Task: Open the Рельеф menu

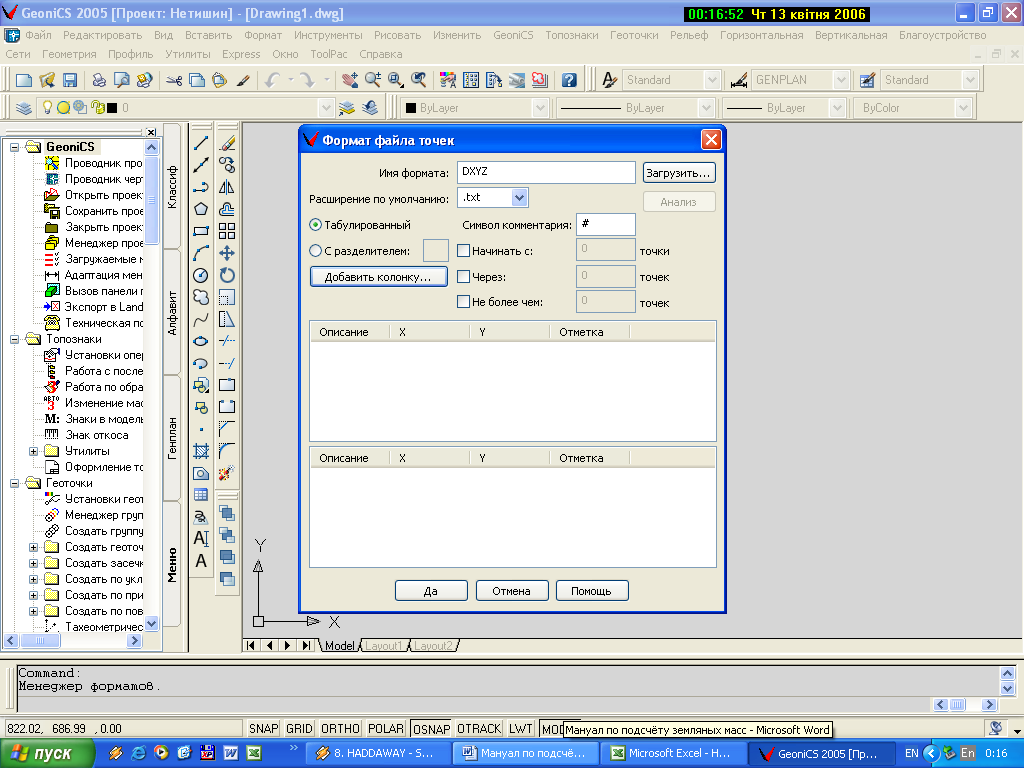Action: (690, 35)
